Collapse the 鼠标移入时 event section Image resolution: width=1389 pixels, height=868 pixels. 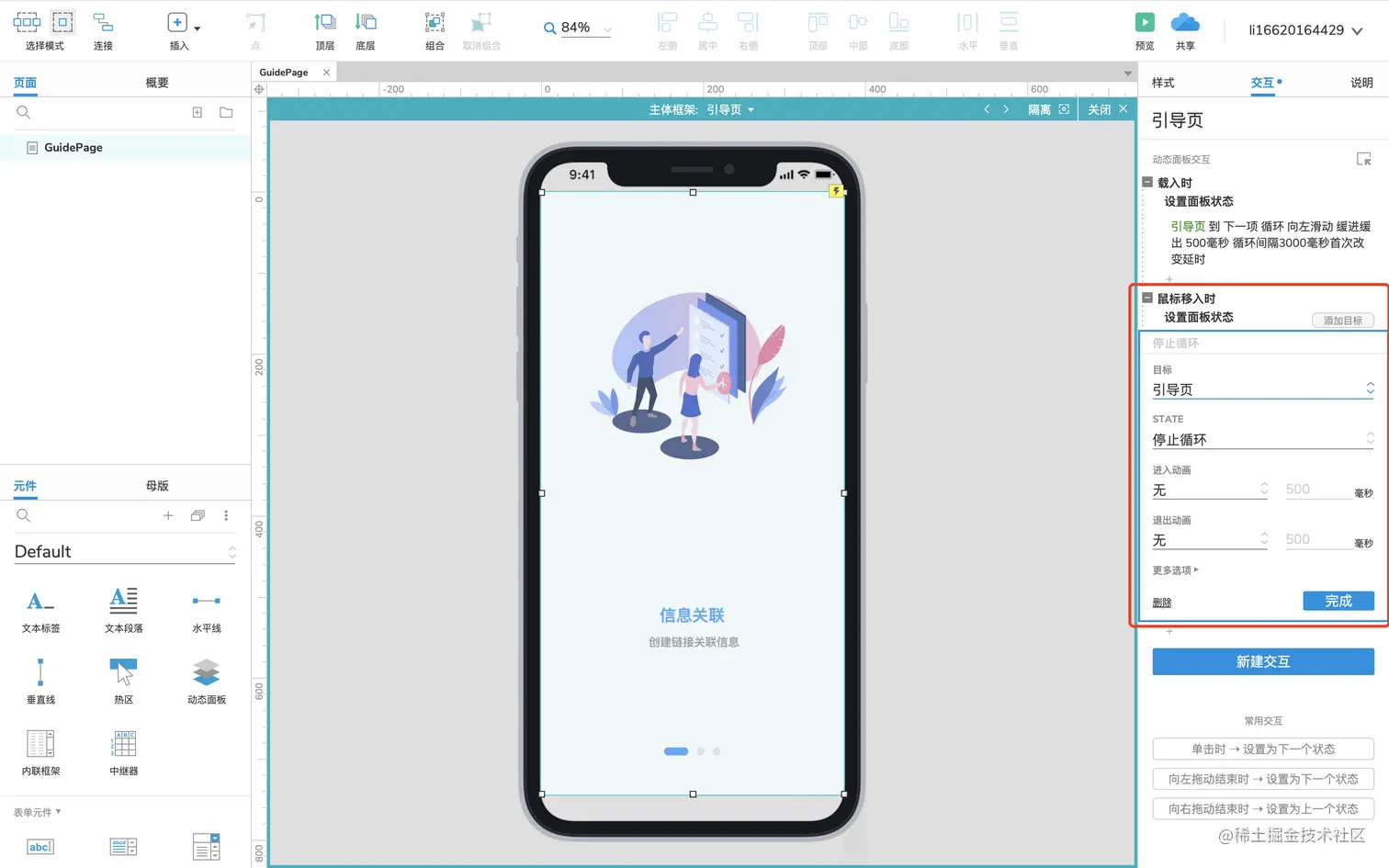point(1147,298)
